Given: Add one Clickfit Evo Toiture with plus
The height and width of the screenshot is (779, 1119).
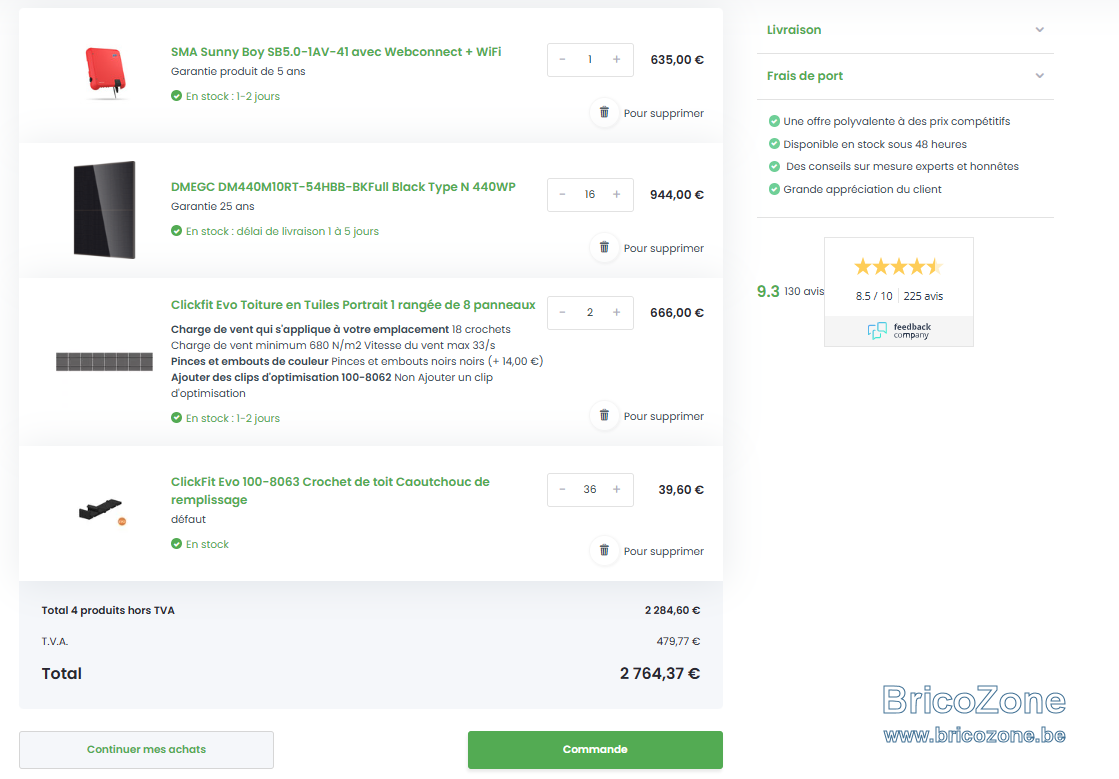Looking at the screenshot, I should pyautogui.click(x=617, y=312).
